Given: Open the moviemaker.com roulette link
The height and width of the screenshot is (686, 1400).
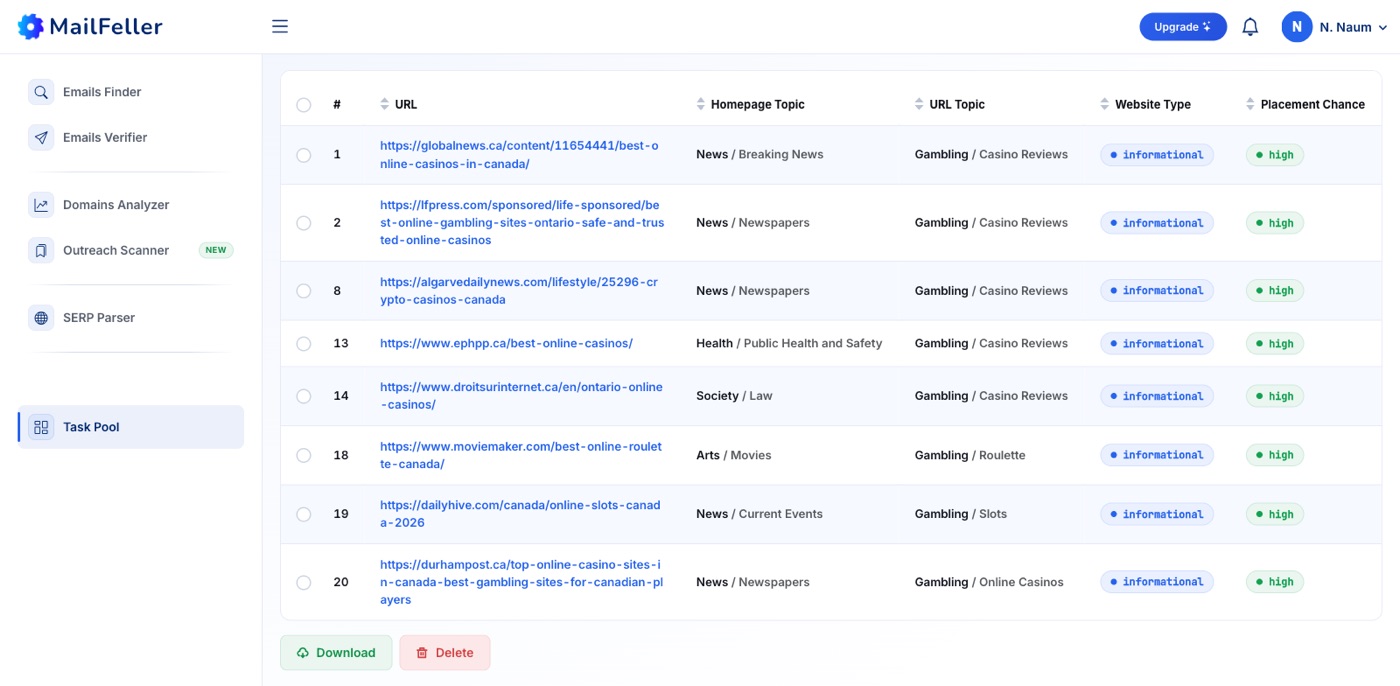Looking at the screenshot, I should (521, 455).
